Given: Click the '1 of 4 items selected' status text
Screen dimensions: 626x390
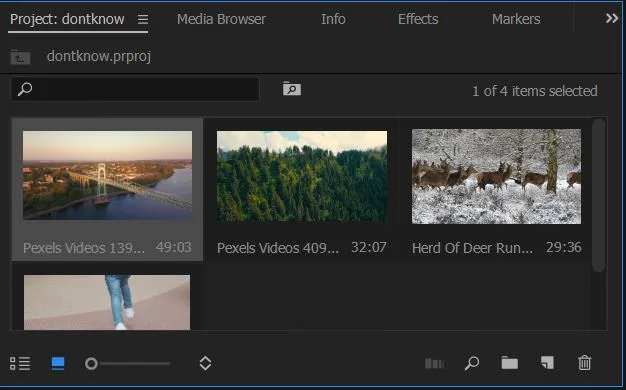Looking at the screenshot, I should (535, 91).
